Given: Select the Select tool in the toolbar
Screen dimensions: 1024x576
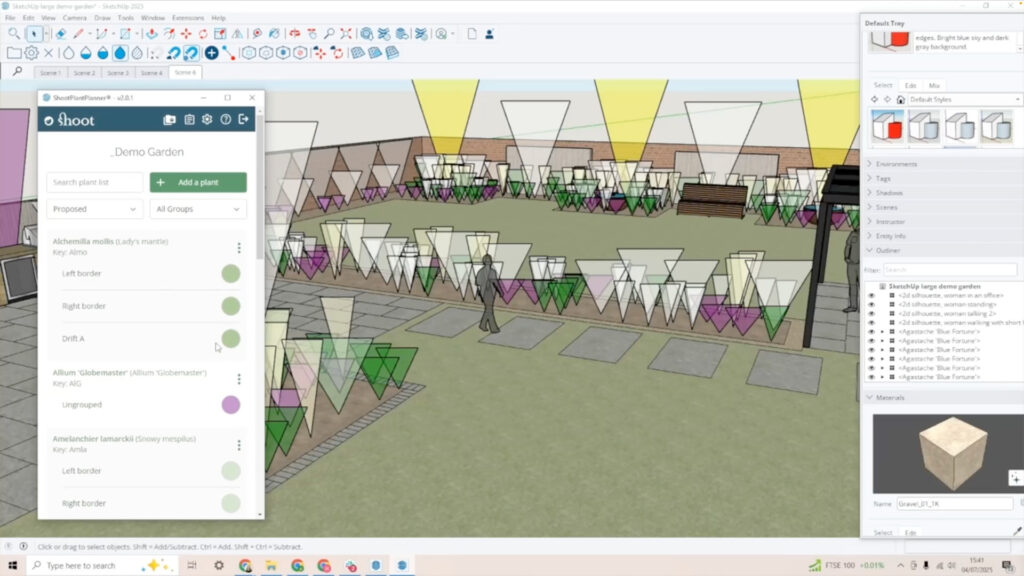Looking at the screenshot, I should coord(33,32).
